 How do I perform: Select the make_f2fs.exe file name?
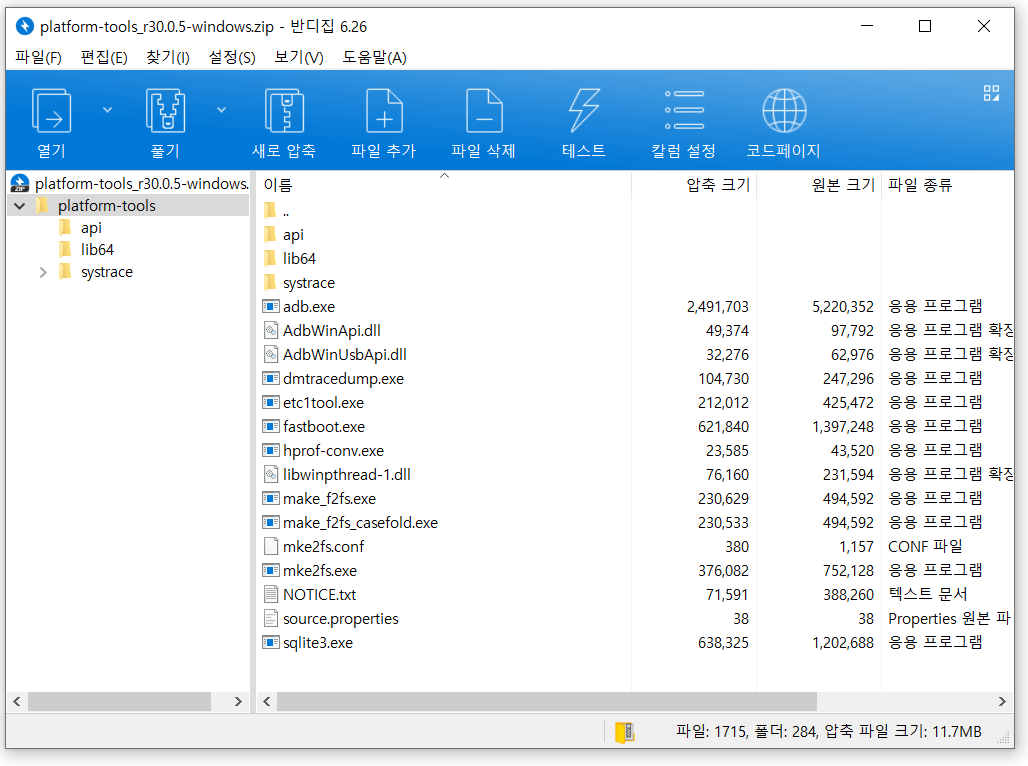tap(329, 499)
